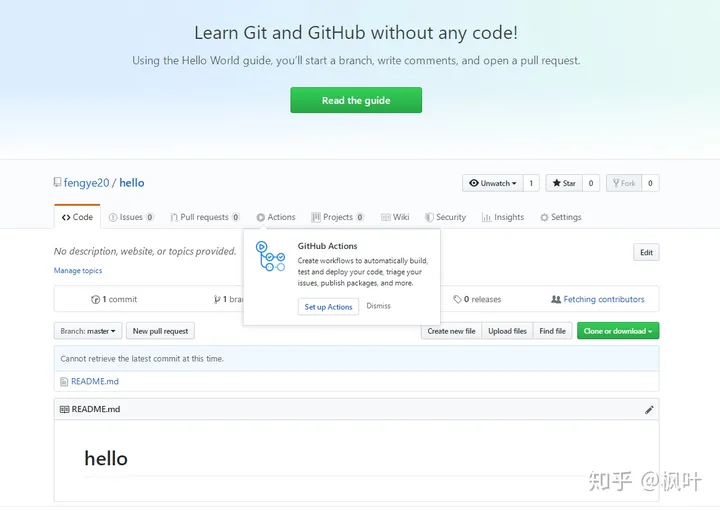Click the hello heading in README
The width and height of the screenshot is (720, 511).
point(106,459)
